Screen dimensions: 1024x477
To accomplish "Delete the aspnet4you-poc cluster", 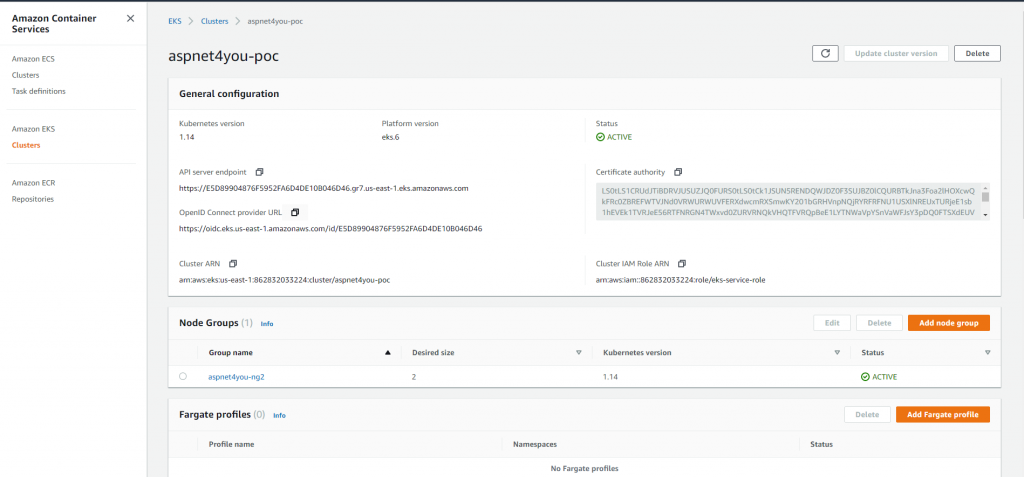I will 977,54.
